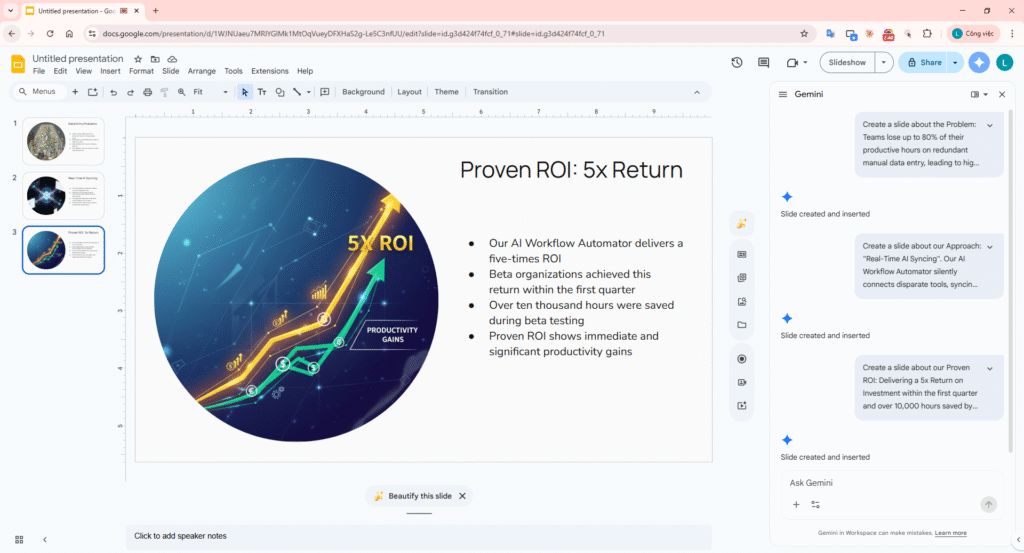Image resolution: width=1024 pixels, height=553 pixels.
Task: Toggle the grid view button at bottom left
Action: pyautogui.click(x=17, y=539)
